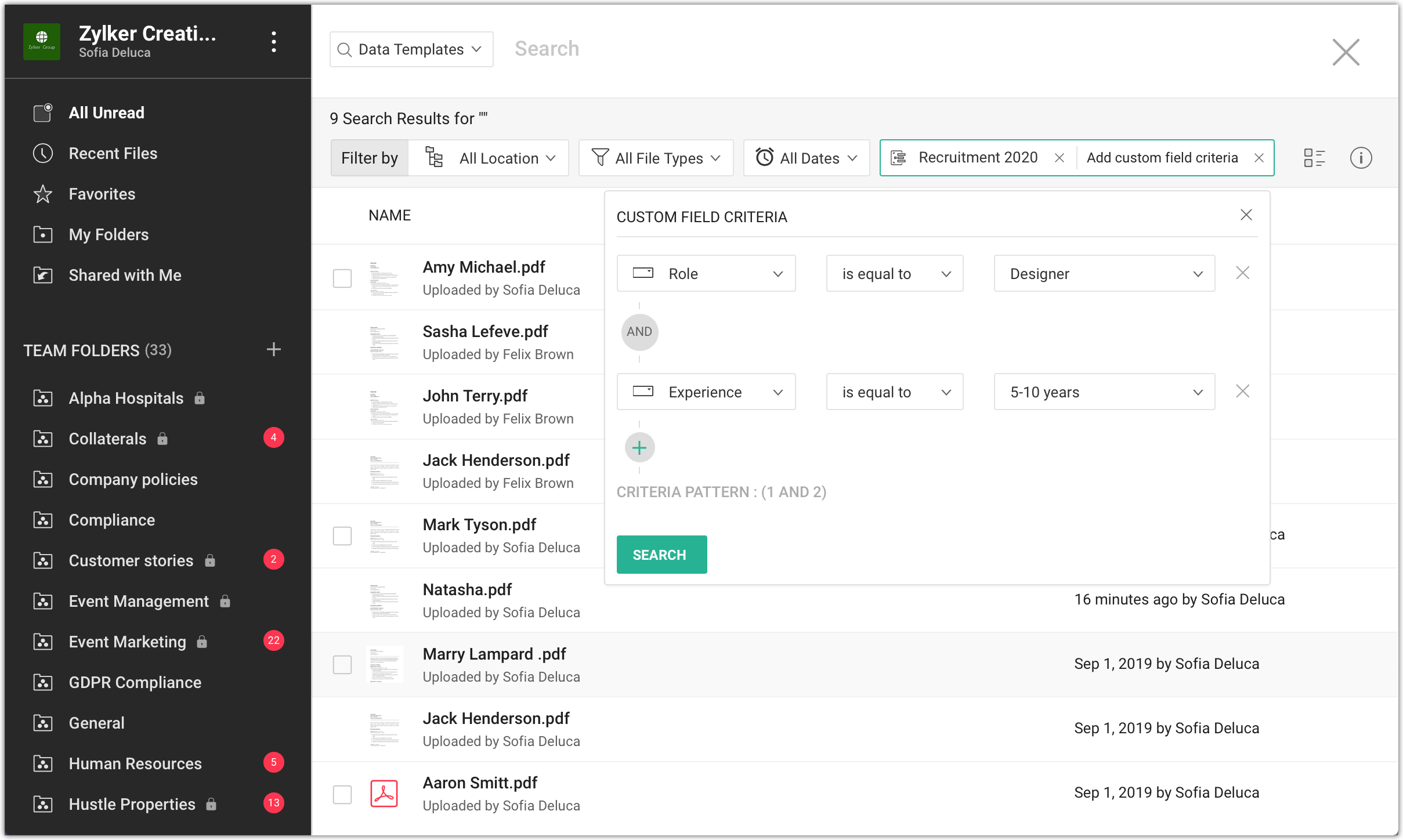Click the AND operator circle

click(639, 332)
